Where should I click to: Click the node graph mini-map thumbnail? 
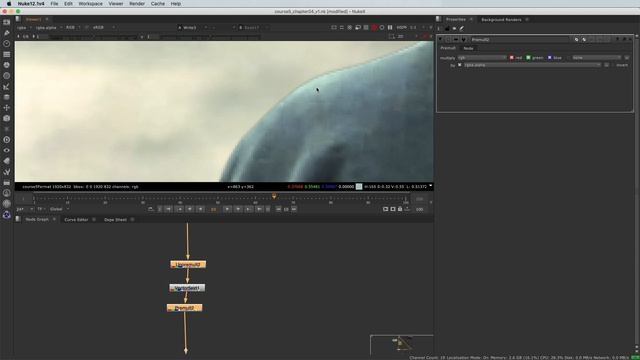[x=402, y=344]
